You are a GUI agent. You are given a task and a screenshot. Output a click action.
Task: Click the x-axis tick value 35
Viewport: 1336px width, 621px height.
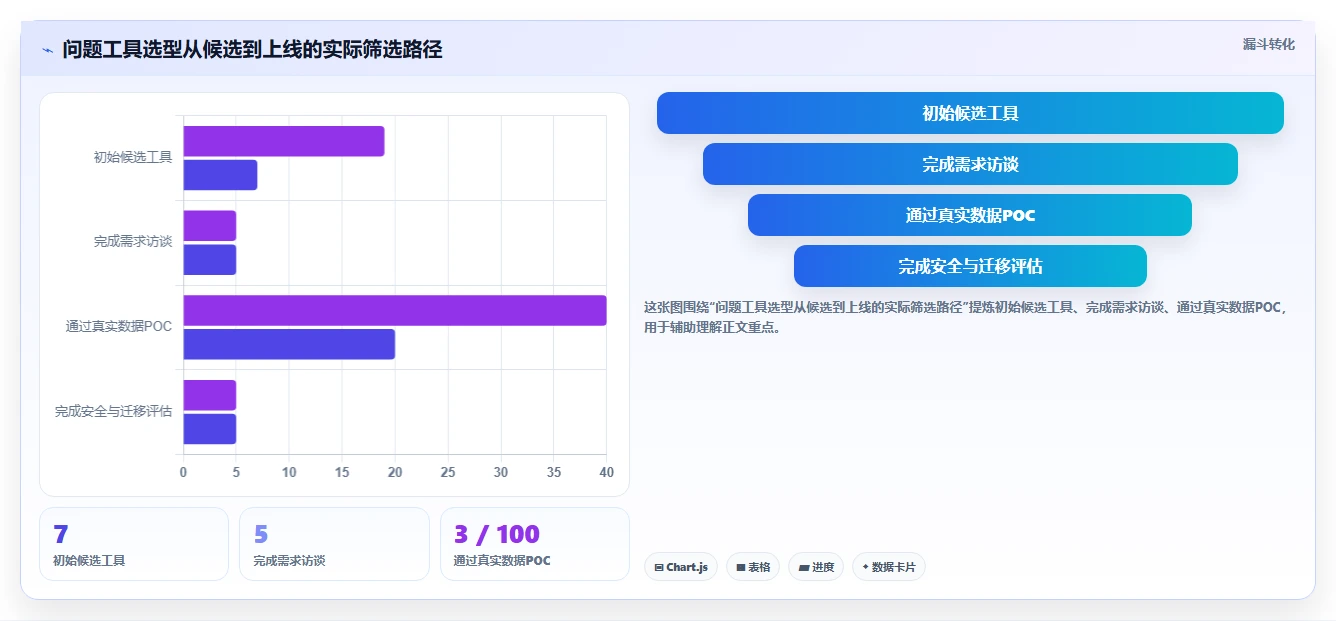554,472
